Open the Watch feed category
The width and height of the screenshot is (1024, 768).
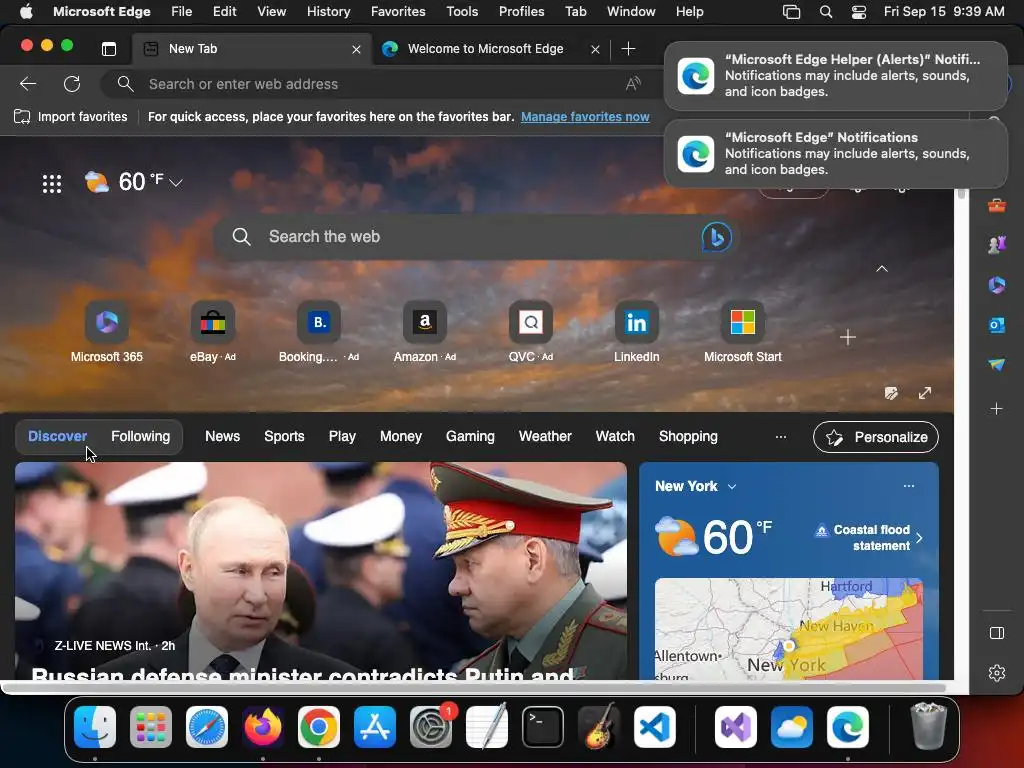(615, 436)
